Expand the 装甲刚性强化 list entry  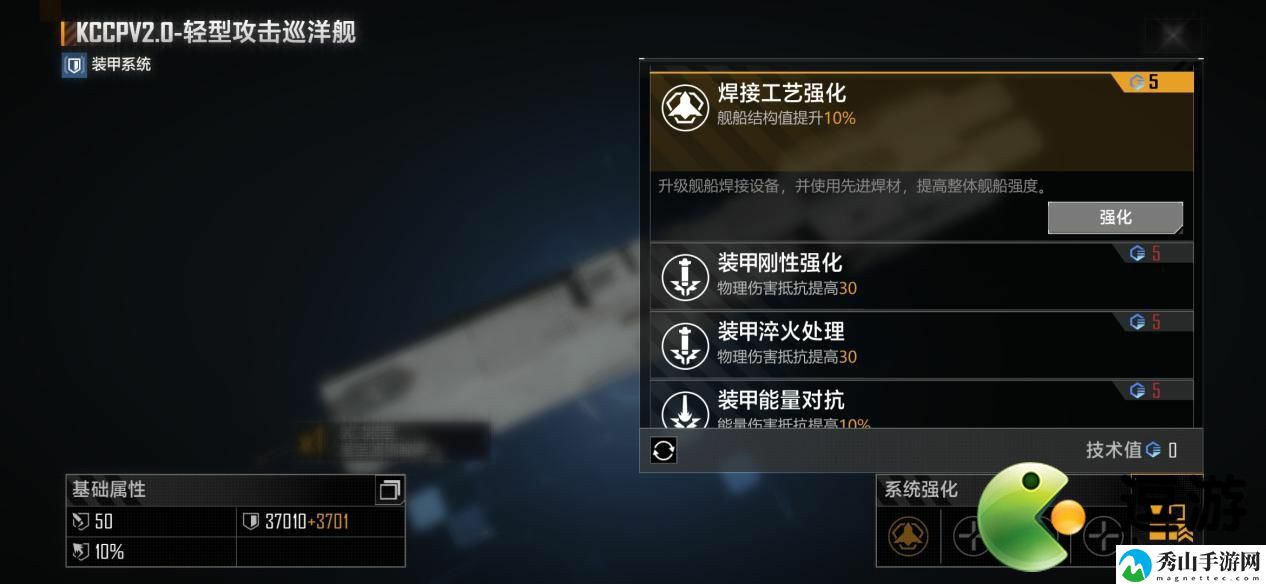coord(921,274)
